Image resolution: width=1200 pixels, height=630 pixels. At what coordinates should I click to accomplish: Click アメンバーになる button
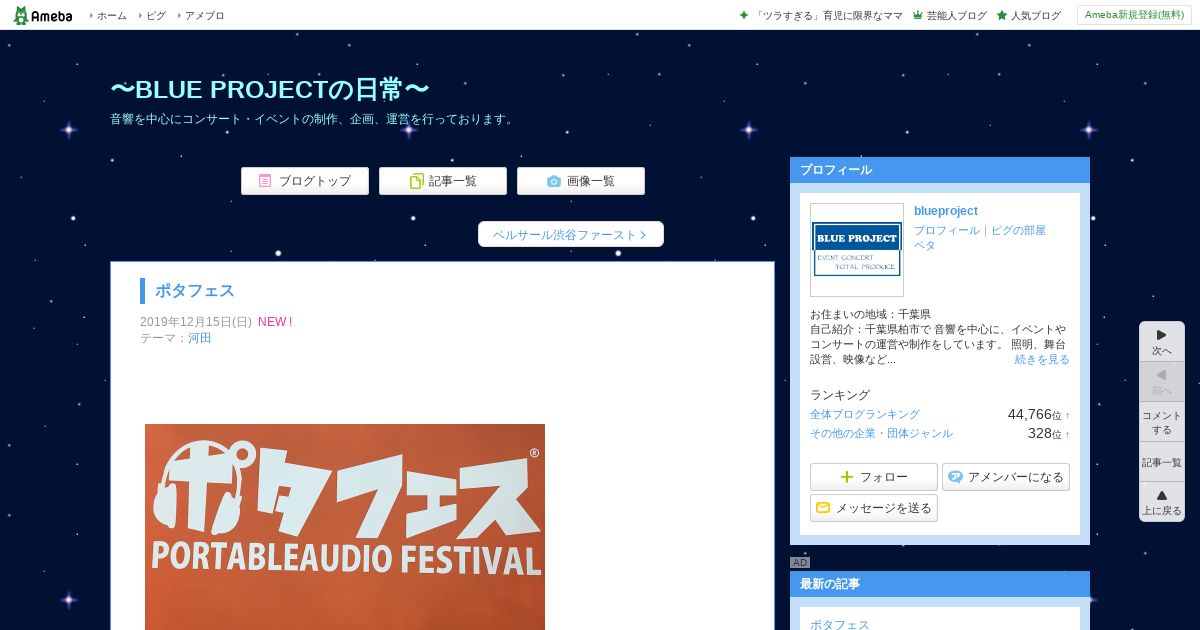pyautogui.click(x=1006, y=477)
